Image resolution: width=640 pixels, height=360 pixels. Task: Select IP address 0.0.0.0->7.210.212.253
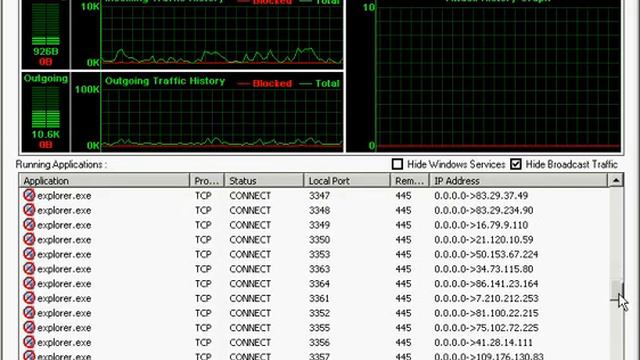click(x=486, y=298)
